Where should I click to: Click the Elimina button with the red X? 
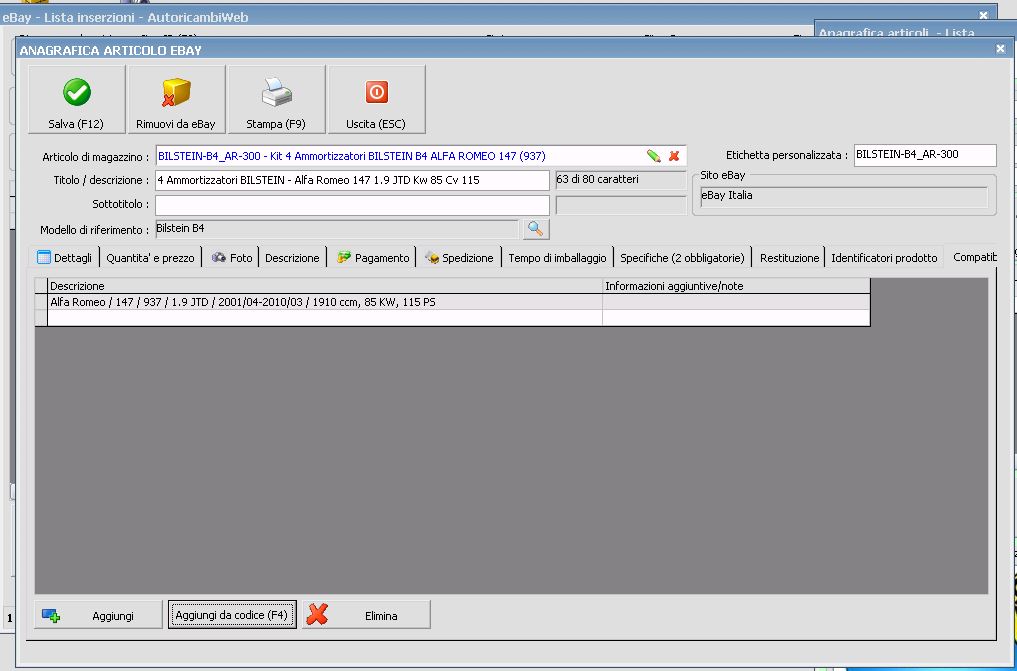coord(366,615)
